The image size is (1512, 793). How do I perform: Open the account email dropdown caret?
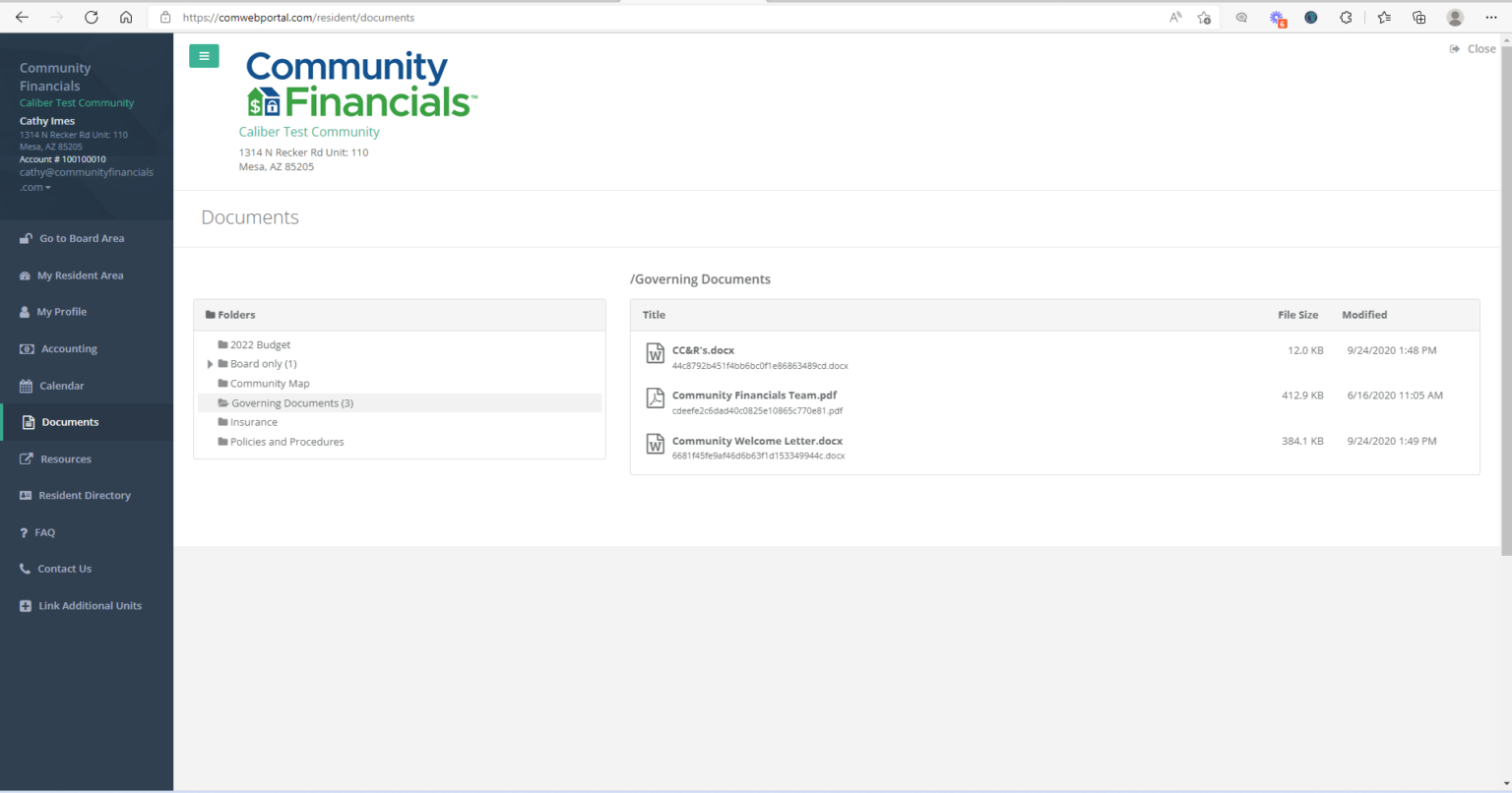coord(48,188)
